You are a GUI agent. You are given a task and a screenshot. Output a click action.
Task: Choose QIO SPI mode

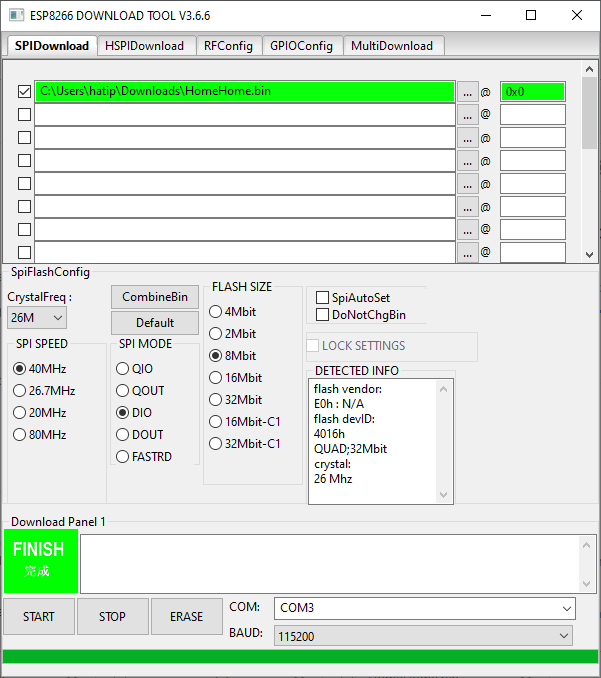[134, 369]
